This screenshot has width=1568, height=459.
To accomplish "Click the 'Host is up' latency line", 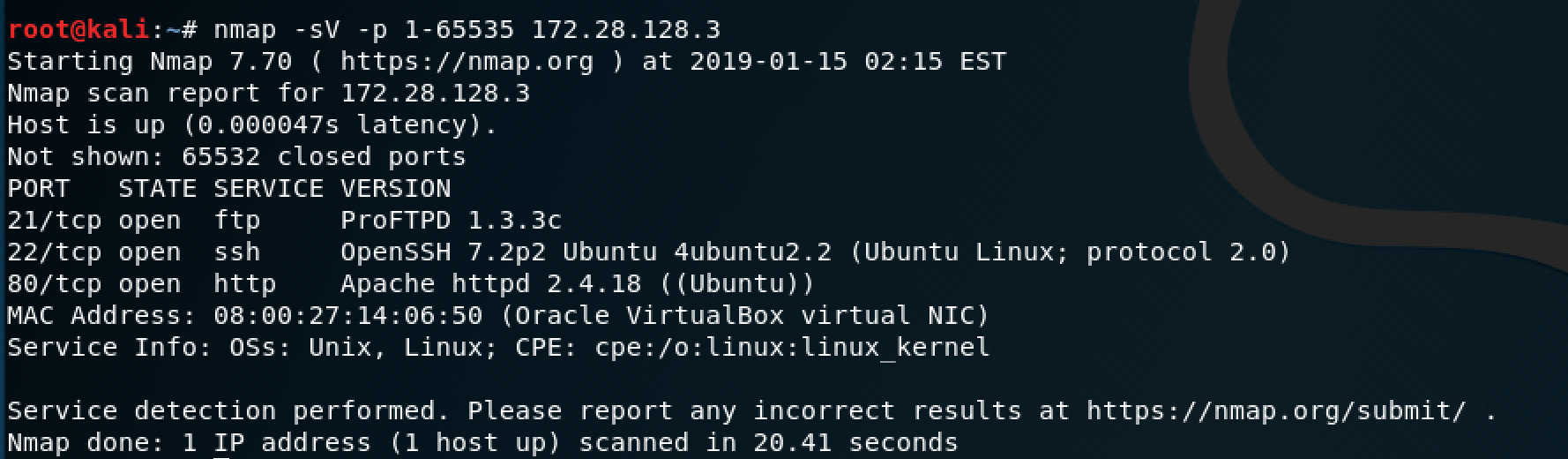I will (252, 125).
